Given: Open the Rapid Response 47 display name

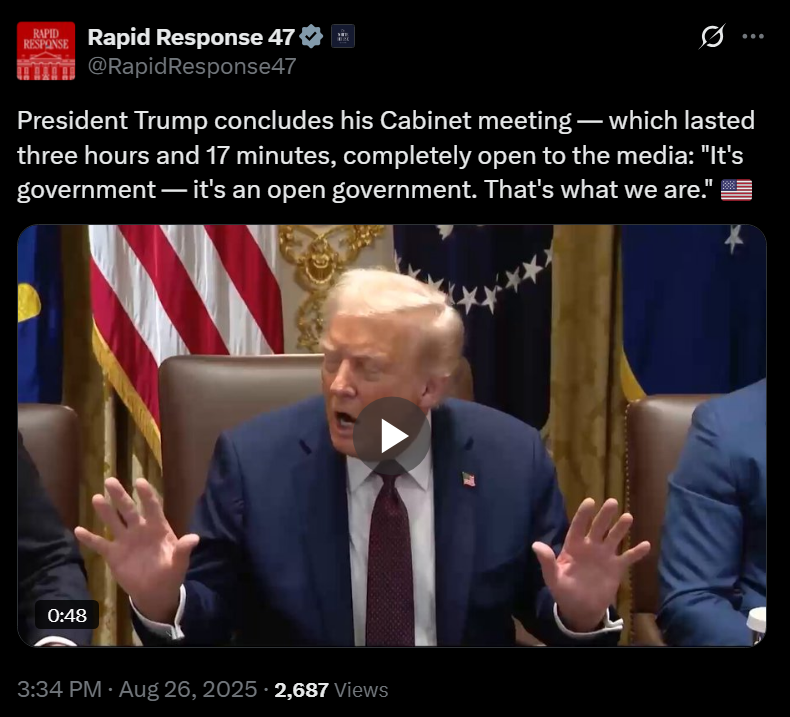Looking at the screenshot, I should click(x=191, y=37).
